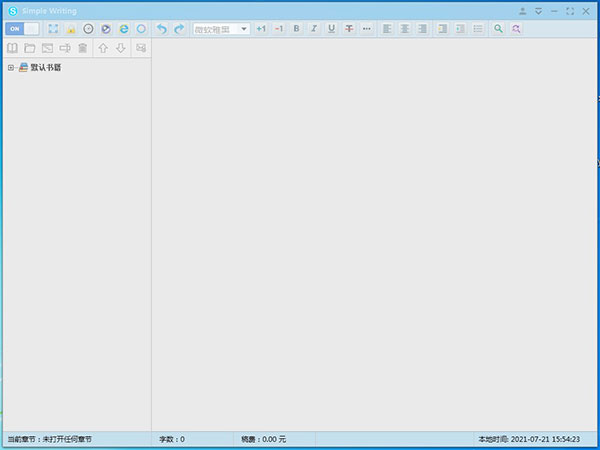Screen dimensions: 600x450
Task: Delete item with trash can icon
Action: tap(83, 48)
